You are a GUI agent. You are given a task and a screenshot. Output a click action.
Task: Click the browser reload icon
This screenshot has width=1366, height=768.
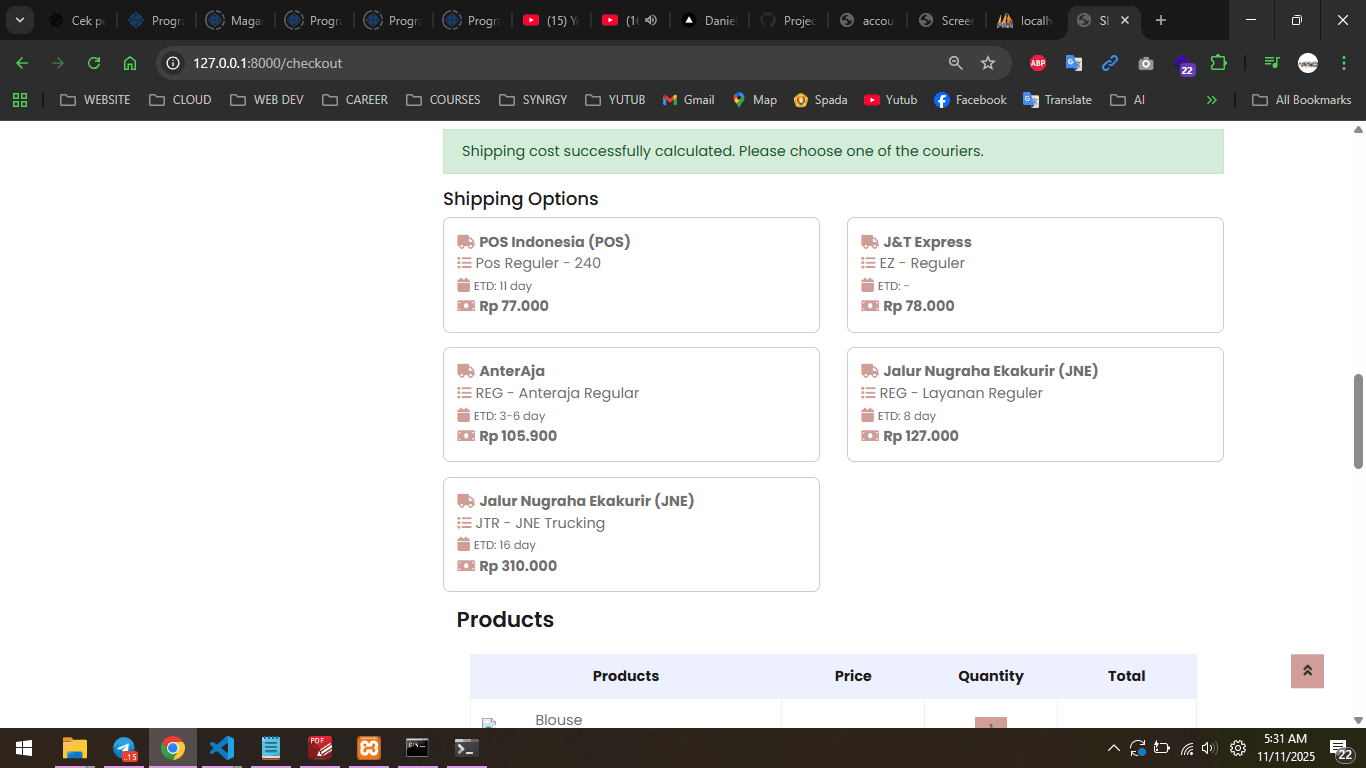[93, 62]
